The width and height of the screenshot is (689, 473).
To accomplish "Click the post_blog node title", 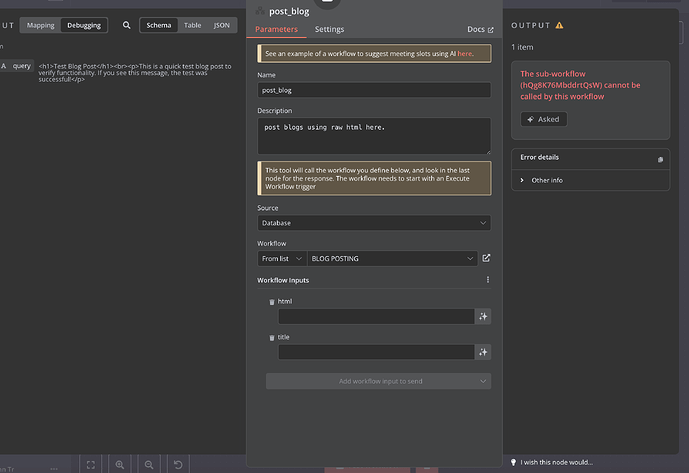I will tap(289, 11).
